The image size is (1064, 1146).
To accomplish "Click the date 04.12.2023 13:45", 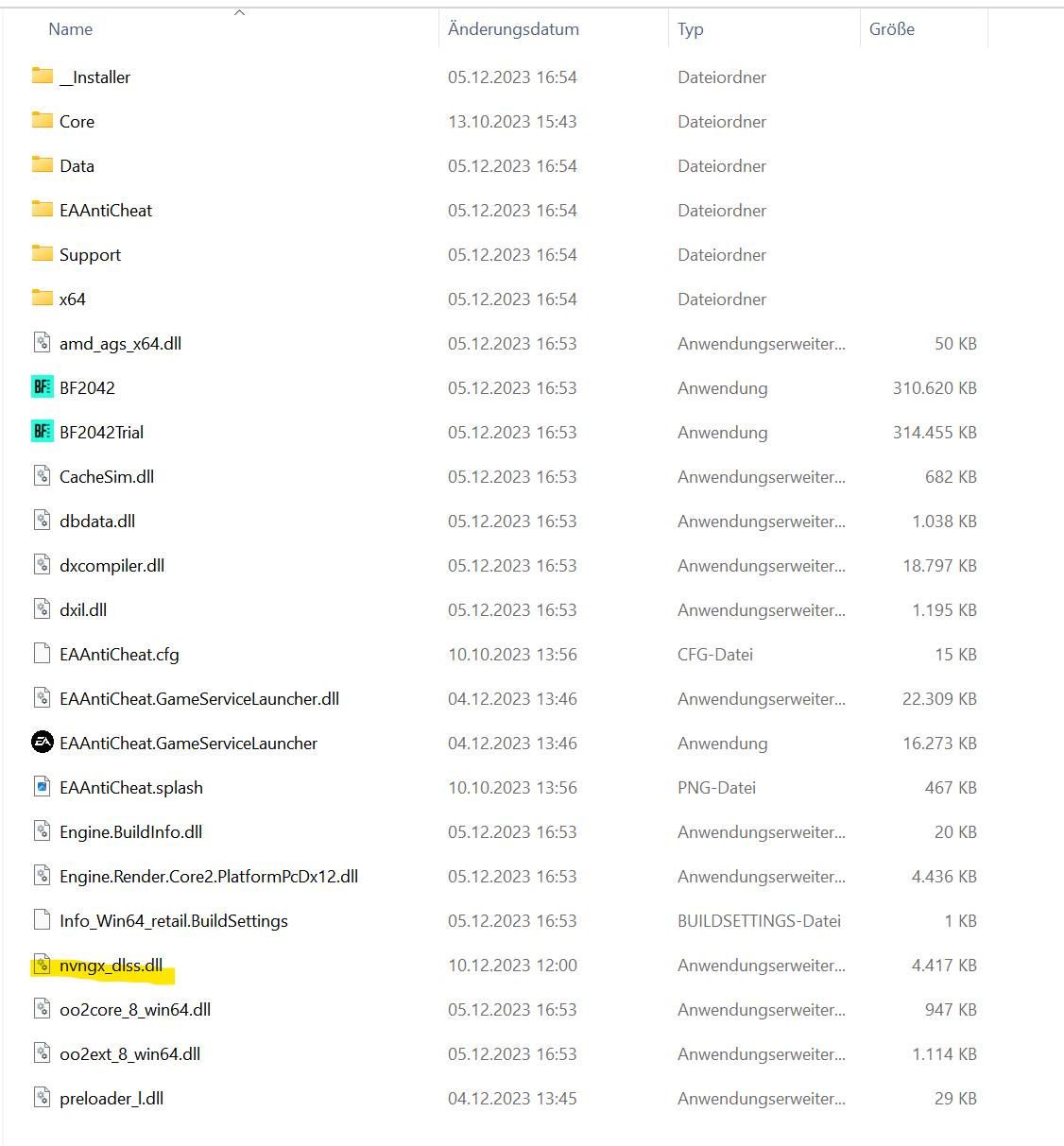I will [x=512, y=1099].
